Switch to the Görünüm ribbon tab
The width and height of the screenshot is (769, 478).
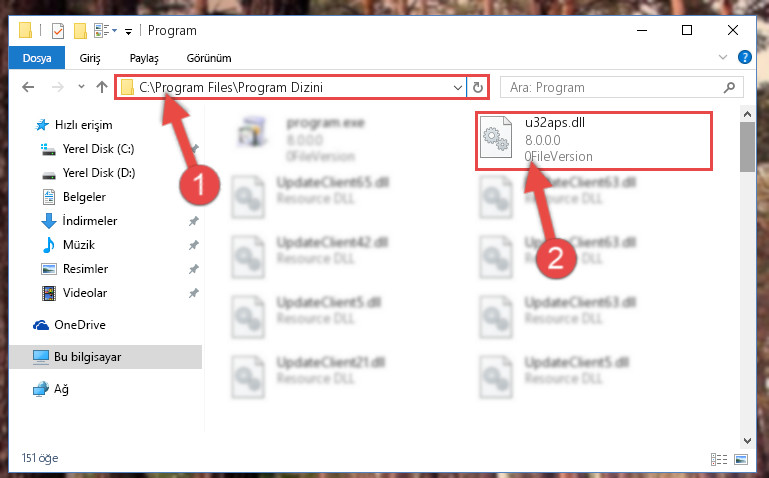coord(209,58)
